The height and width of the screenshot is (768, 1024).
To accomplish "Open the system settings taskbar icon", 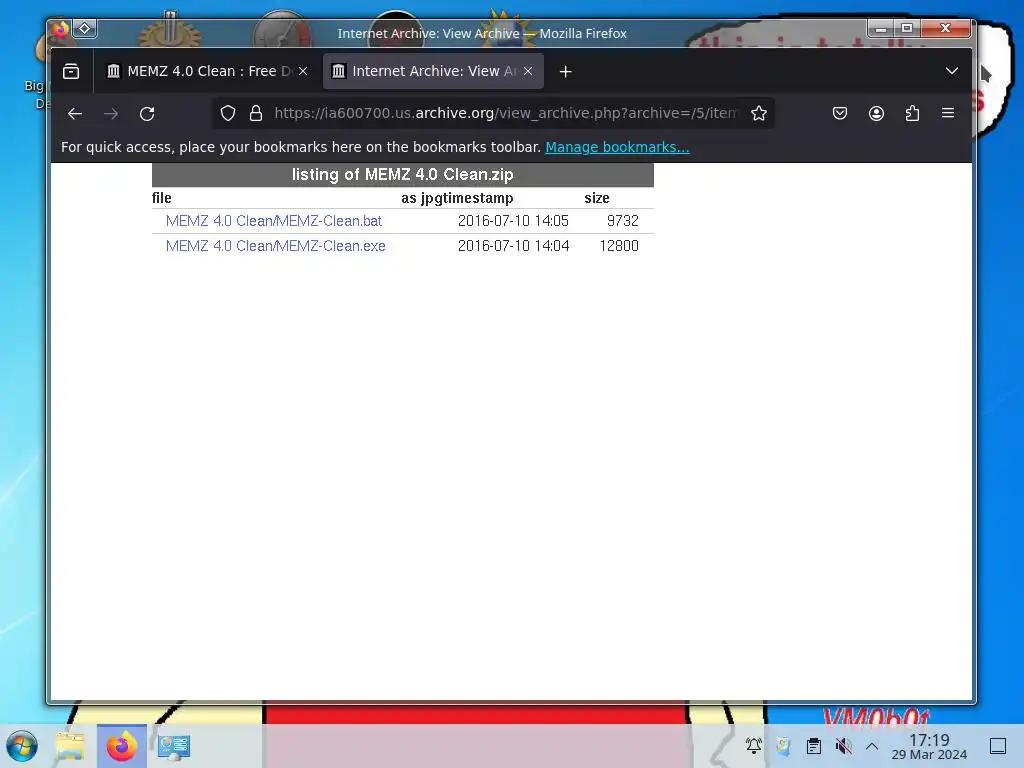I will (x=174, y=746).
